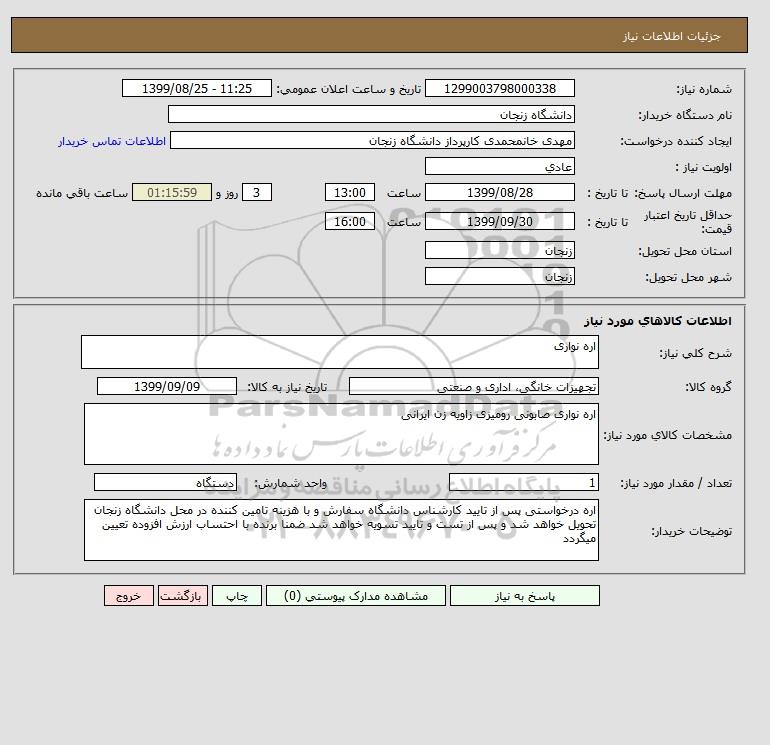Viewport: 770px width, 745px height.
Task: Click remaining time countdown 01:15:59
Action: click(x=172, y=193)
